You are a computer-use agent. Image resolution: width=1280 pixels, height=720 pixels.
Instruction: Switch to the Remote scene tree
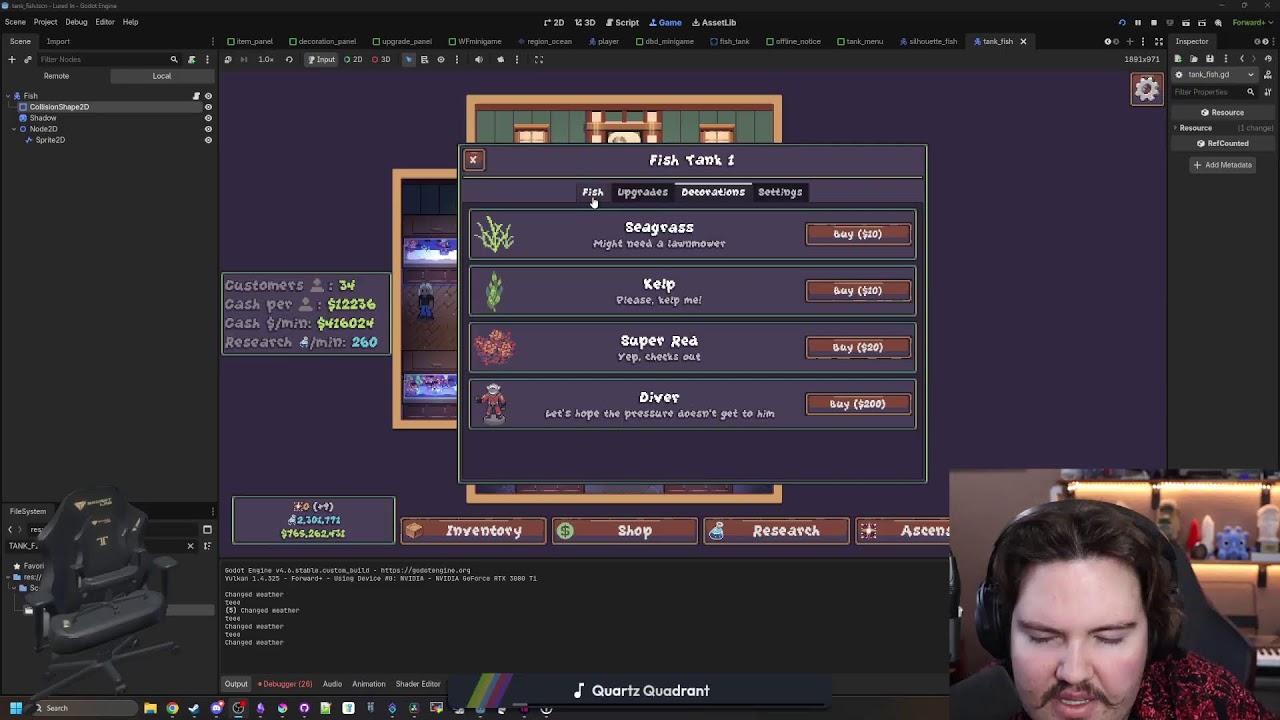coord(56,76)
